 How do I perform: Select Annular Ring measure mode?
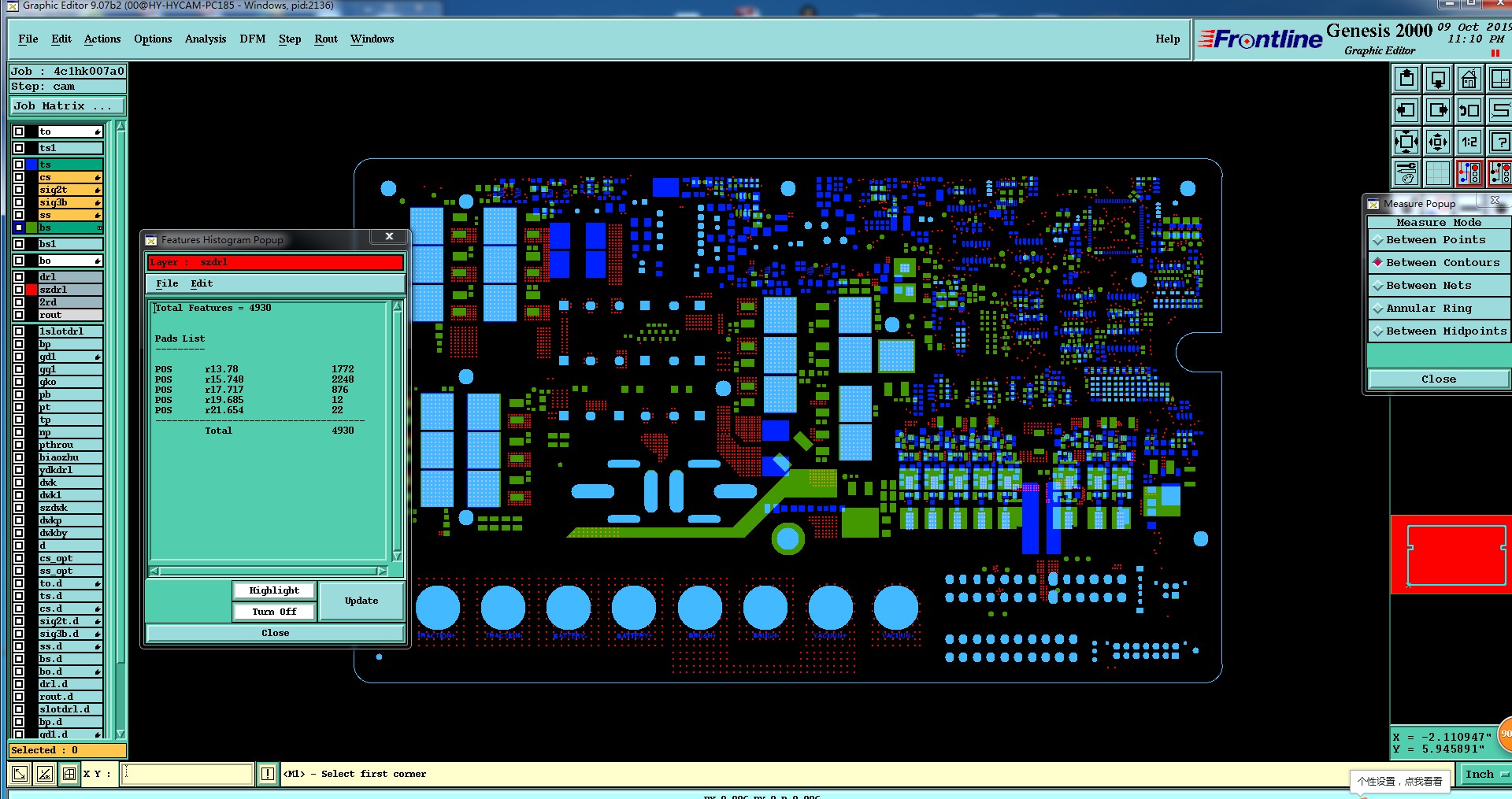tap(1439, 309)
